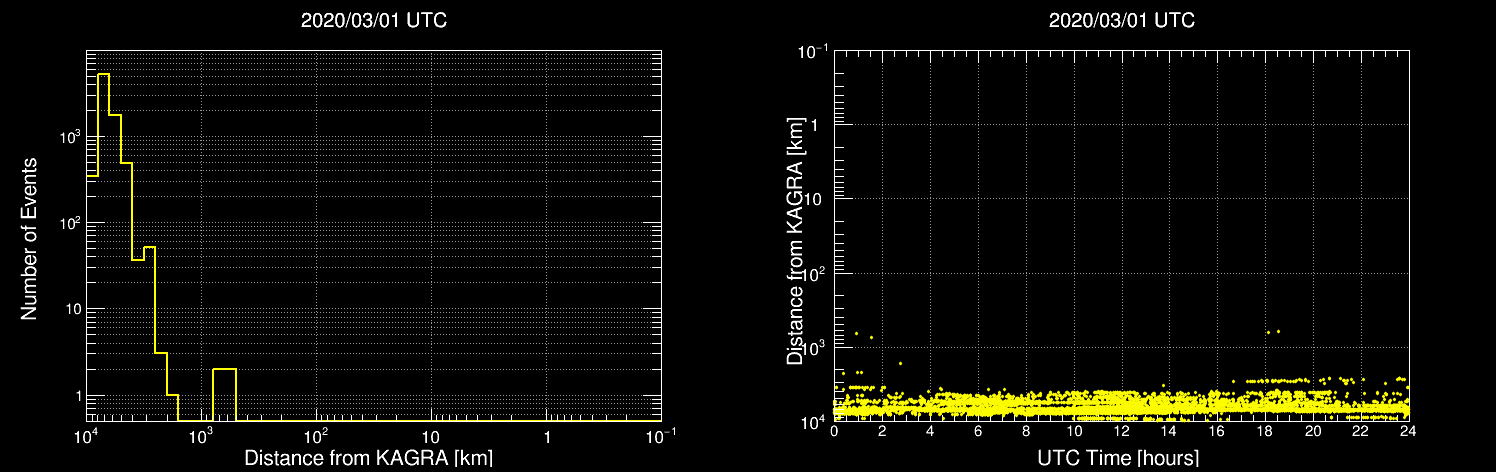Click the 4 hour tick on UTC Time axis
The image size is (1496, 472).
pos(931,432)
